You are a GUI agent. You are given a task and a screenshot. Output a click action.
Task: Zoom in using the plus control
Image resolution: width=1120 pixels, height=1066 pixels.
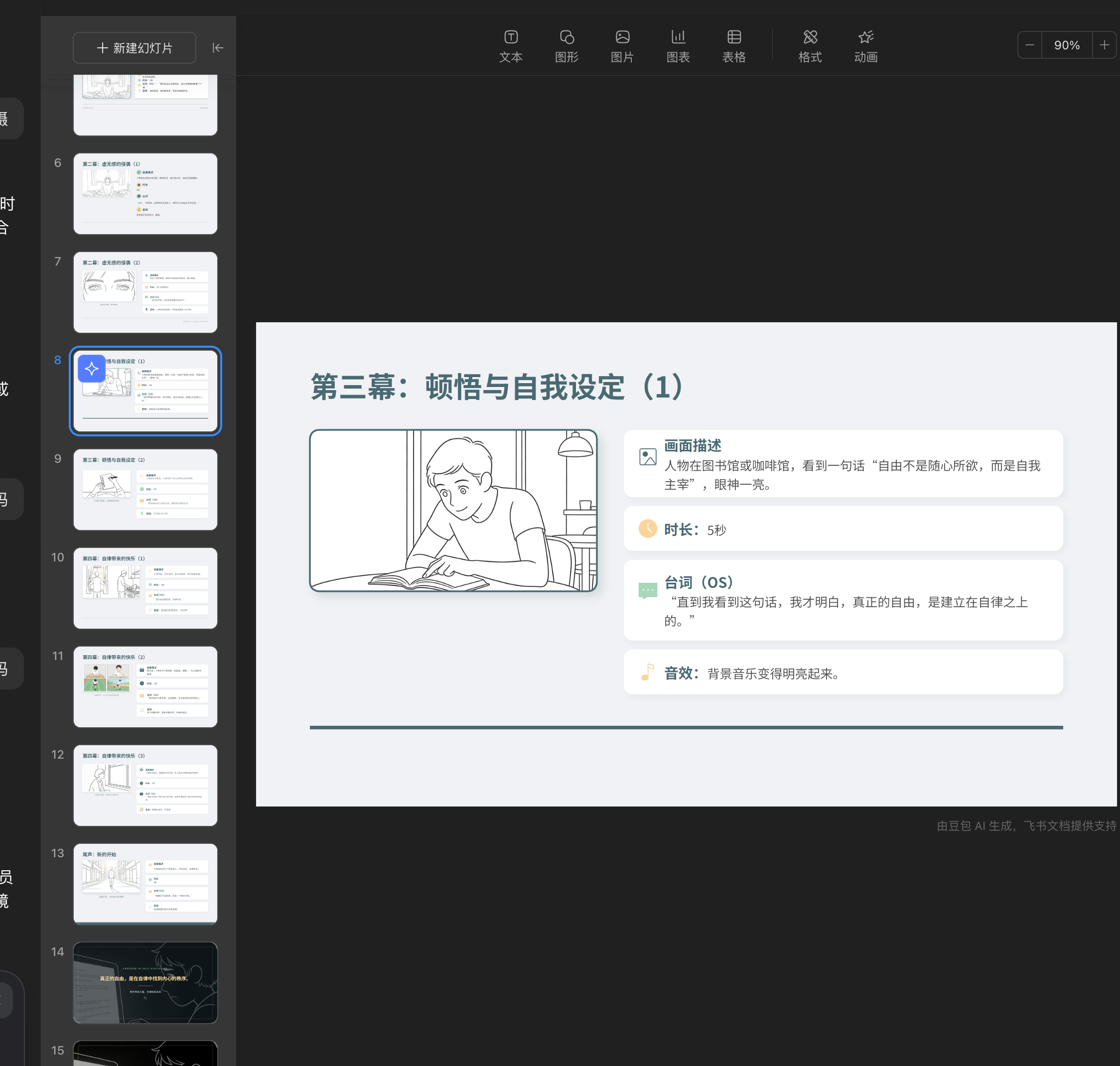(1105, 45)
